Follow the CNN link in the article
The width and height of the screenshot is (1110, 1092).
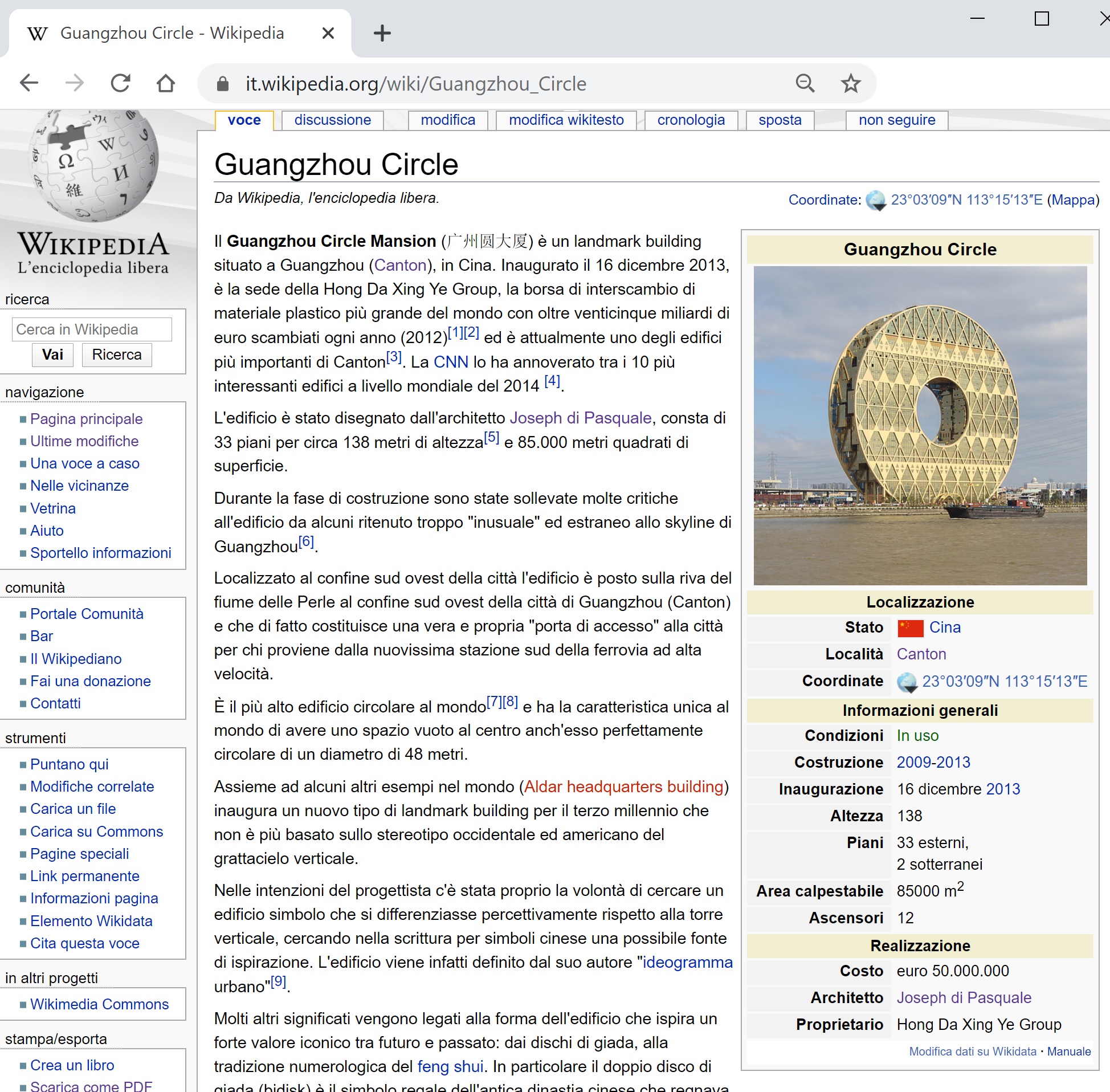coord(451,362)
